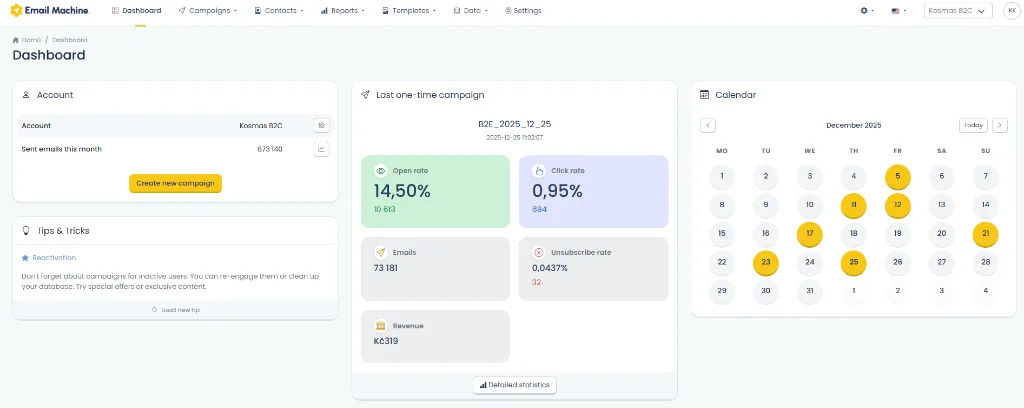The image size is (1024, 408).
Task: Click the 73 181 emails value
Action: point(386,268)
